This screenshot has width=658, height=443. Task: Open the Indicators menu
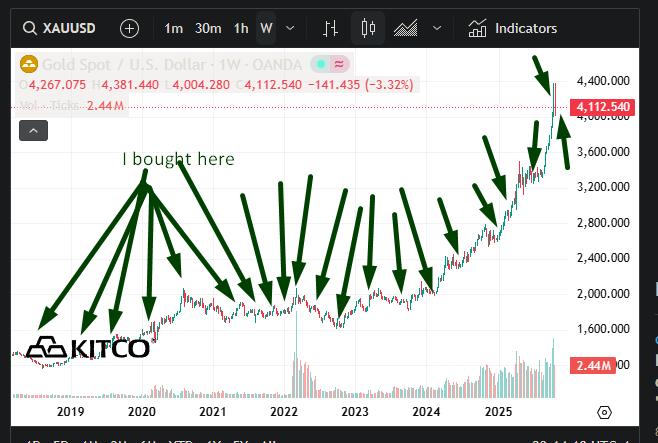point(513,29)
